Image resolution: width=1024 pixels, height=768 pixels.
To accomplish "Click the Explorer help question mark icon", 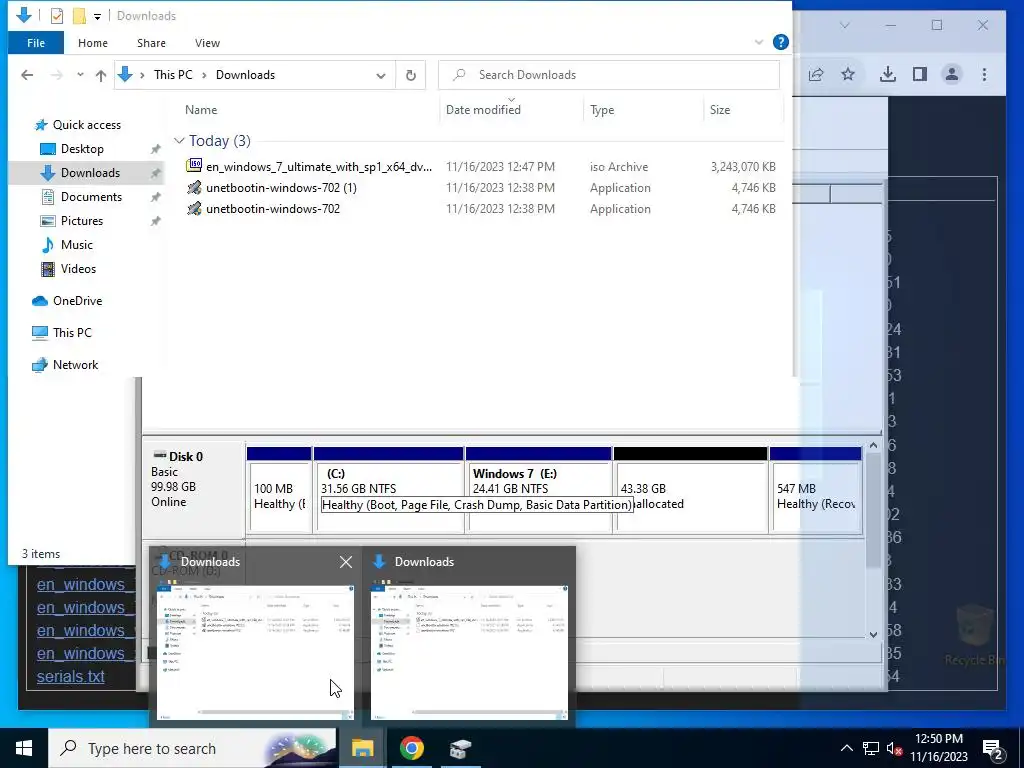I will [x=780, y=42].
